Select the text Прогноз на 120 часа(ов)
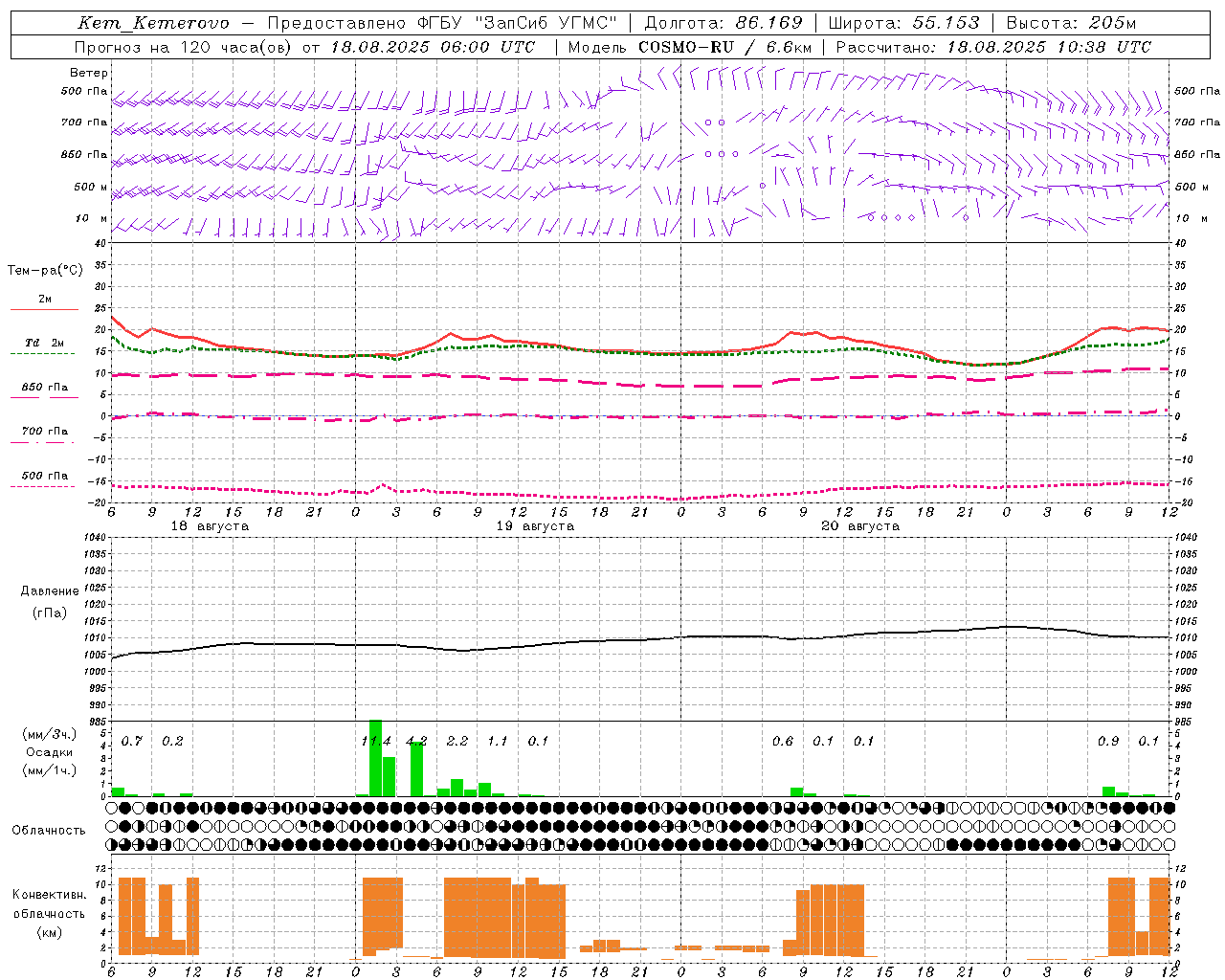The image size is (1225, 980). pyautogui.click(x=184, y=47)
